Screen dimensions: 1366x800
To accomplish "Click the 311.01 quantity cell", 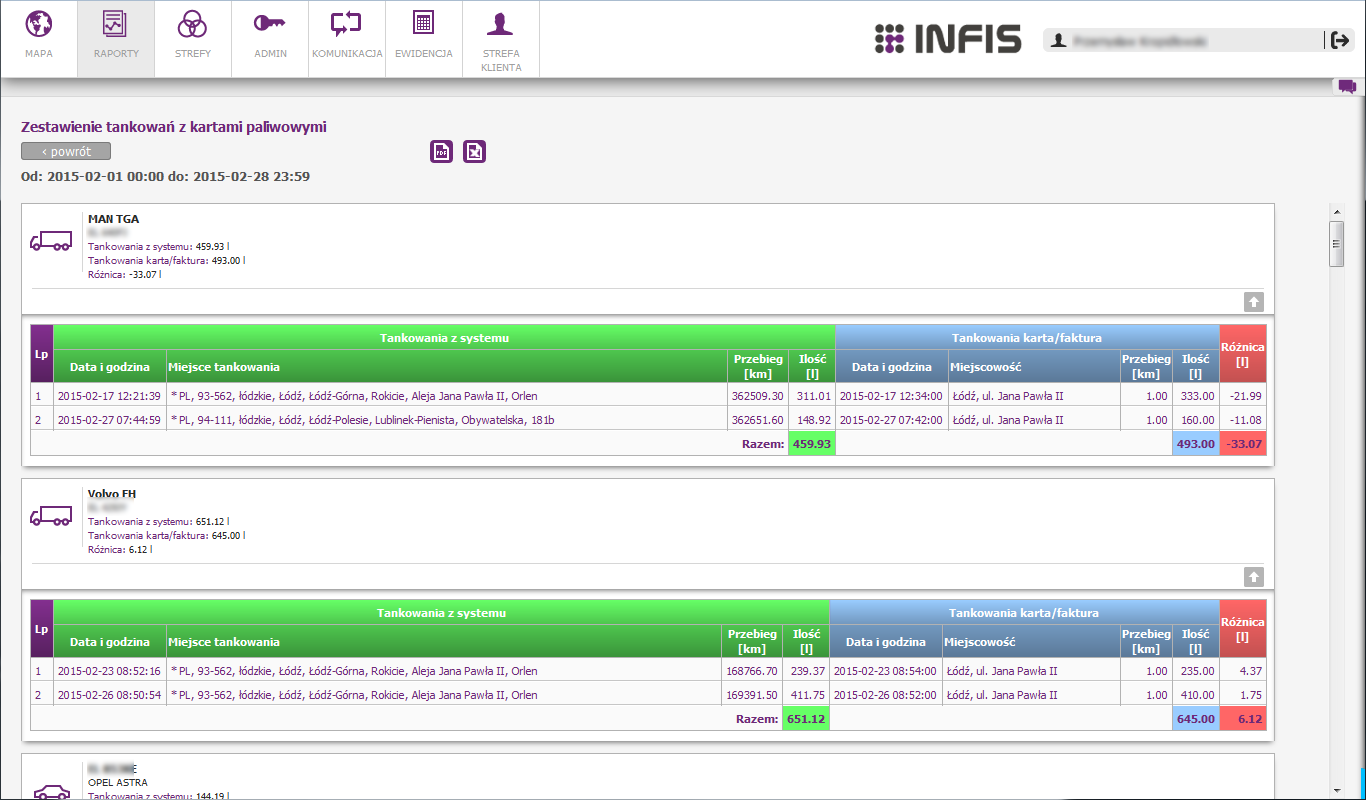I will coord(812,396).
